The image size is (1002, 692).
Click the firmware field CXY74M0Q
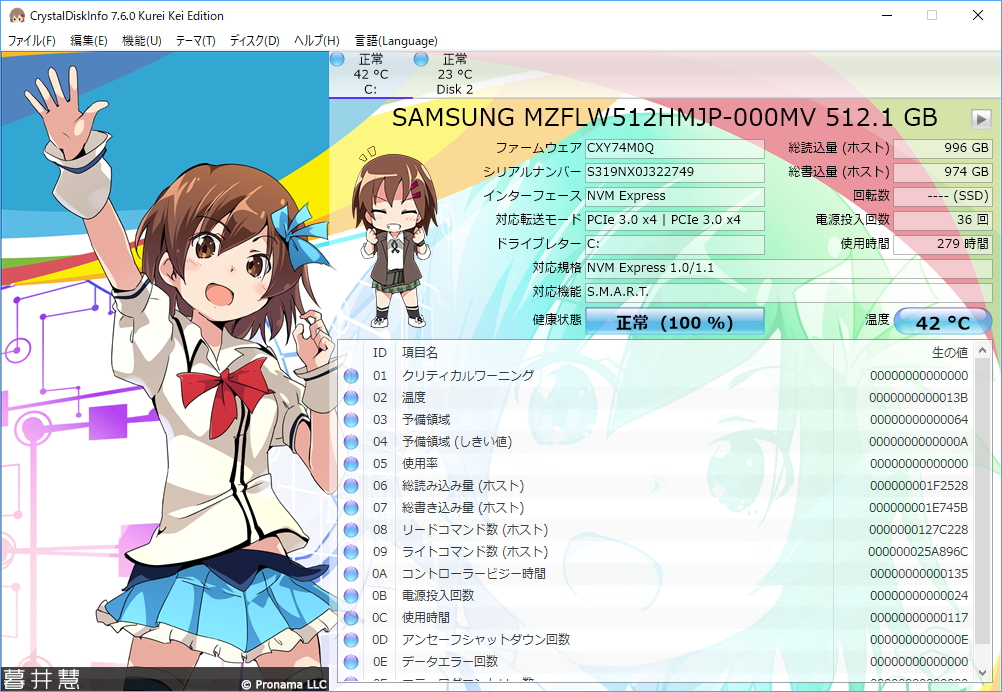pyautogui.click(x=675, y=148)
